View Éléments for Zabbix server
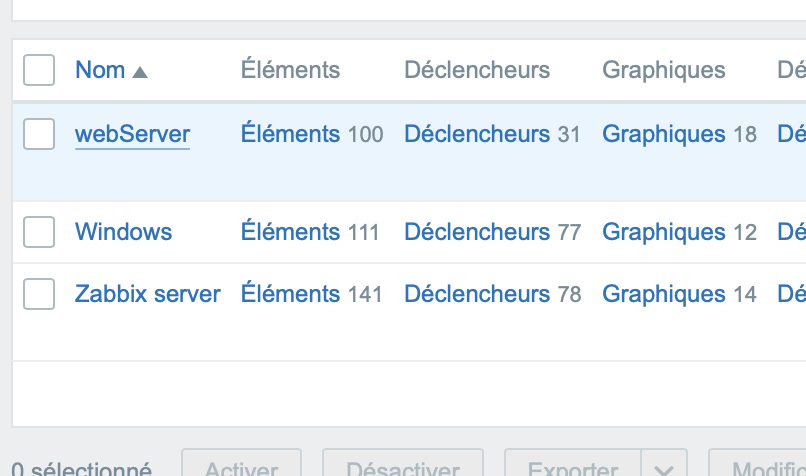The image size is (806, 476). click(x=290, y=294)
